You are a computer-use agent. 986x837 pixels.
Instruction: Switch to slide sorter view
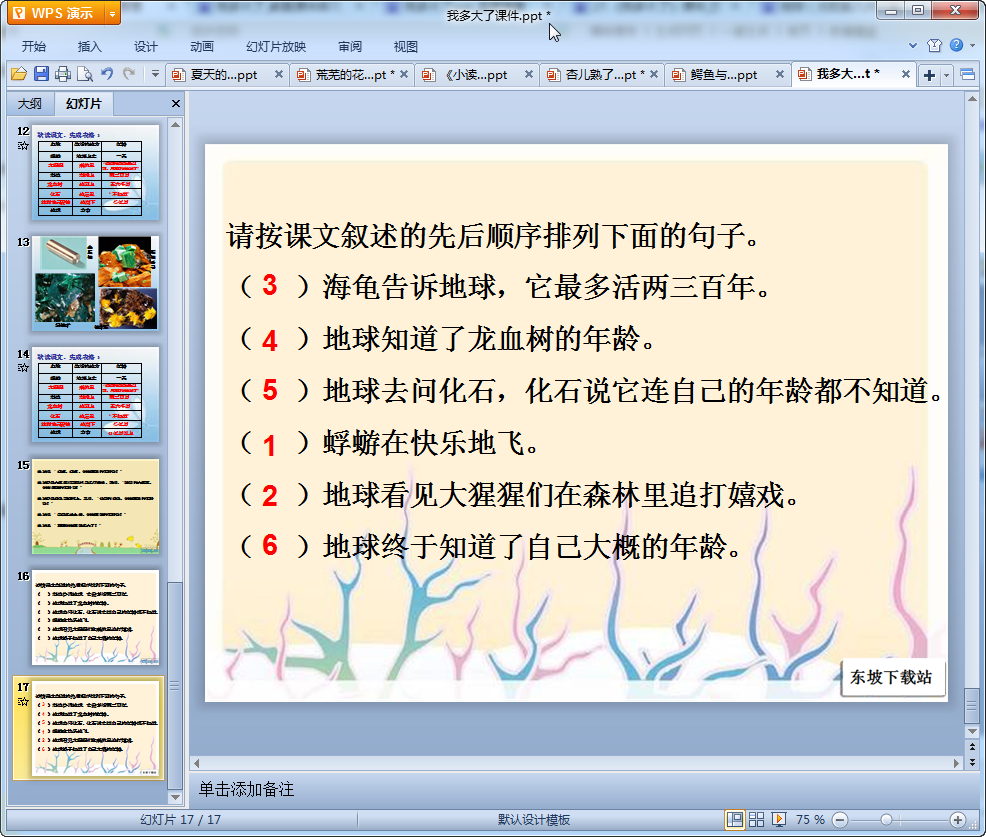pyautogui.click(x=757, y=819)
